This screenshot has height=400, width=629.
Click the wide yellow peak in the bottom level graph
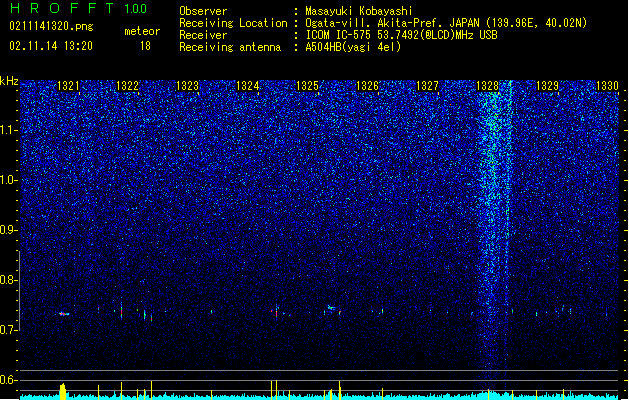63,392
